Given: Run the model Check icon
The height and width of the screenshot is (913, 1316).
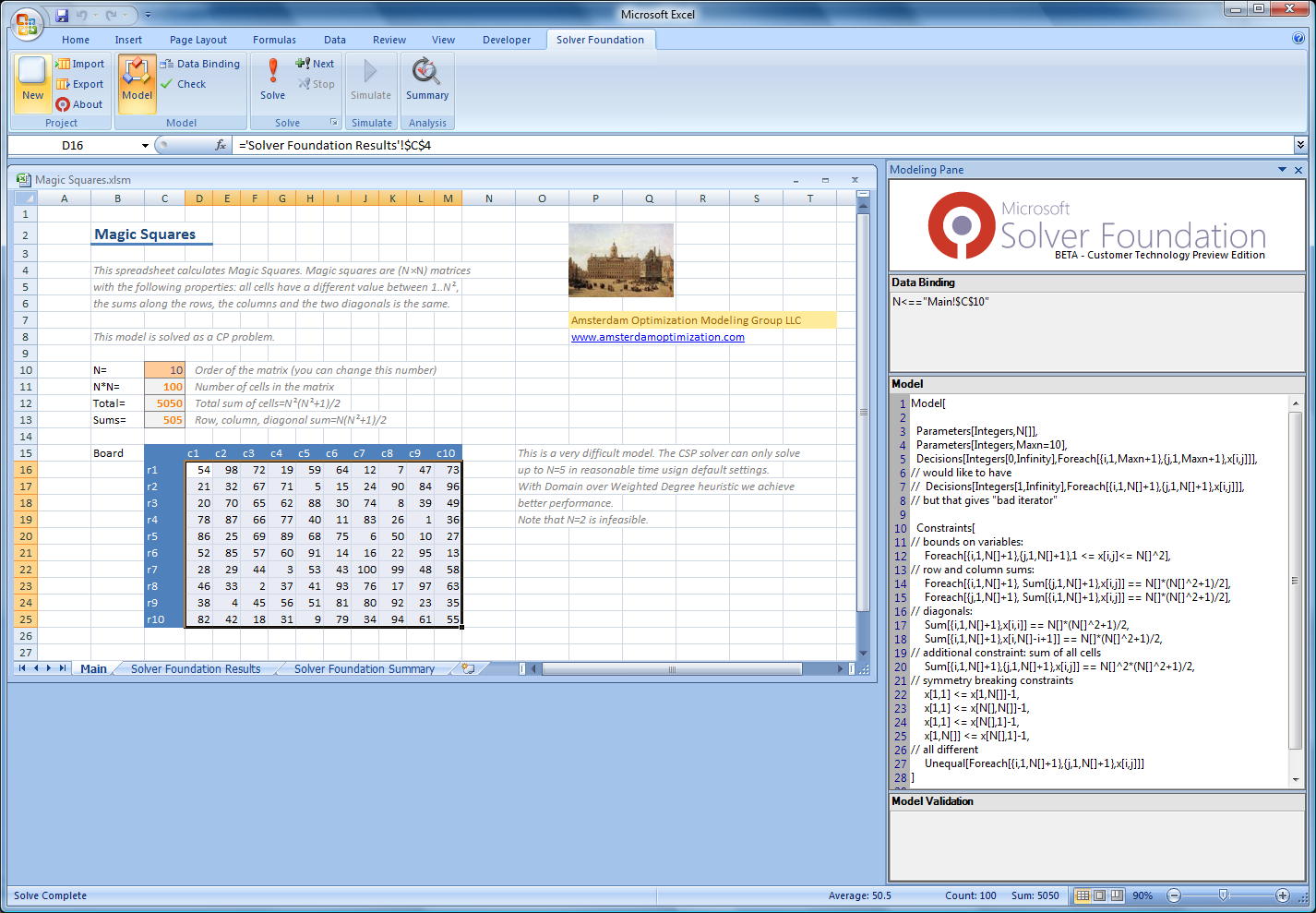Looking at the screenshot, I should [x=167, y=84].
